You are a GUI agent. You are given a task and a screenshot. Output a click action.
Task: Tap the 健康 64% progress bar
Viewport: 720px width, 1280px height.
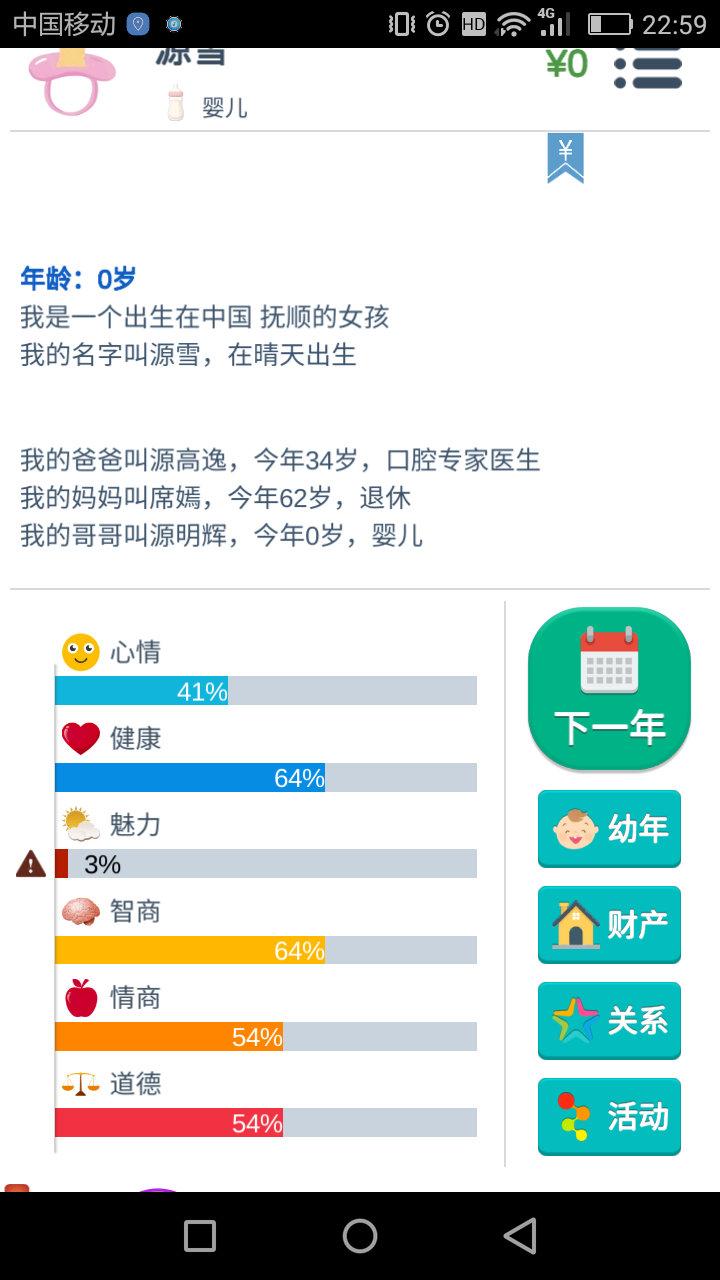pyautogui.click(x=266, y=777)
